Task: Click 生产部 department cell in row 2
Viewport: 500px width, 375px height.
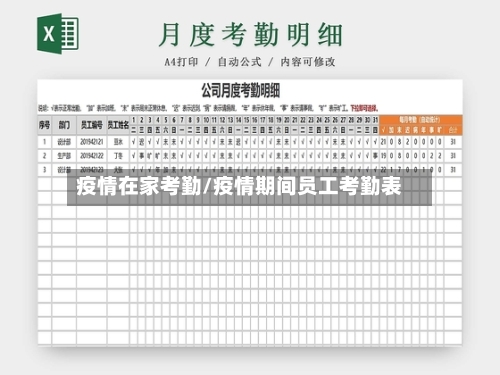Action: click(x=64, y=156)
